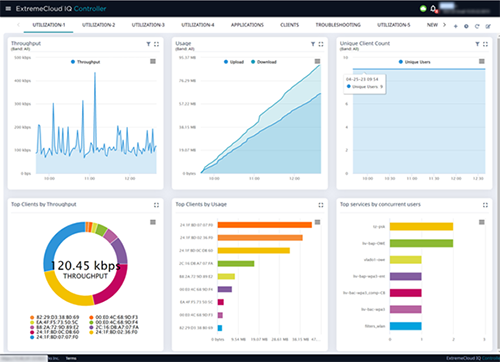Screen dimensions: 500x362
Task: Select the orange top bar in Top Clients by Usage
Action: tap(265, 225)
